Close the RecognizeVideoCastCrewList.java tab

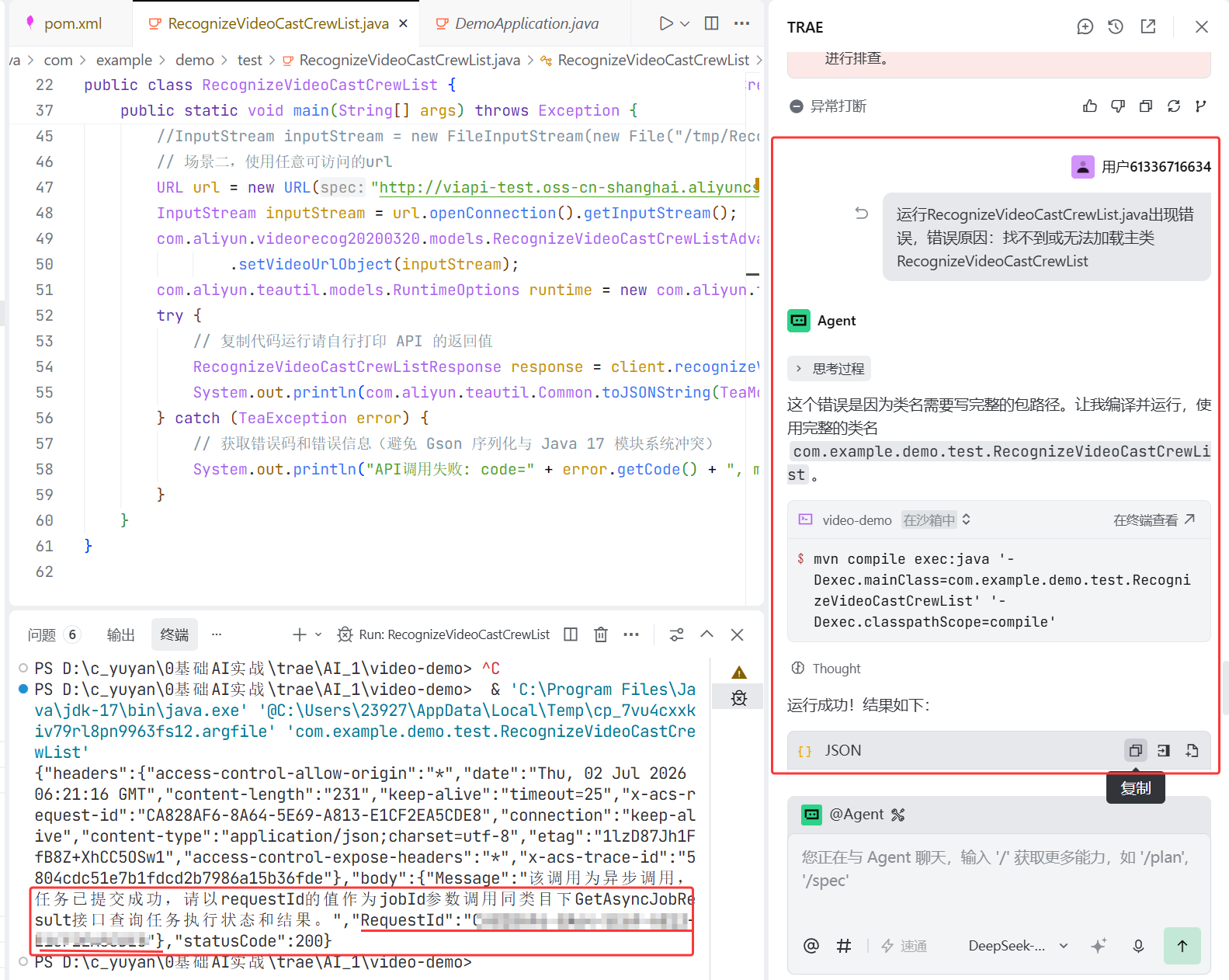click(403, 23)
